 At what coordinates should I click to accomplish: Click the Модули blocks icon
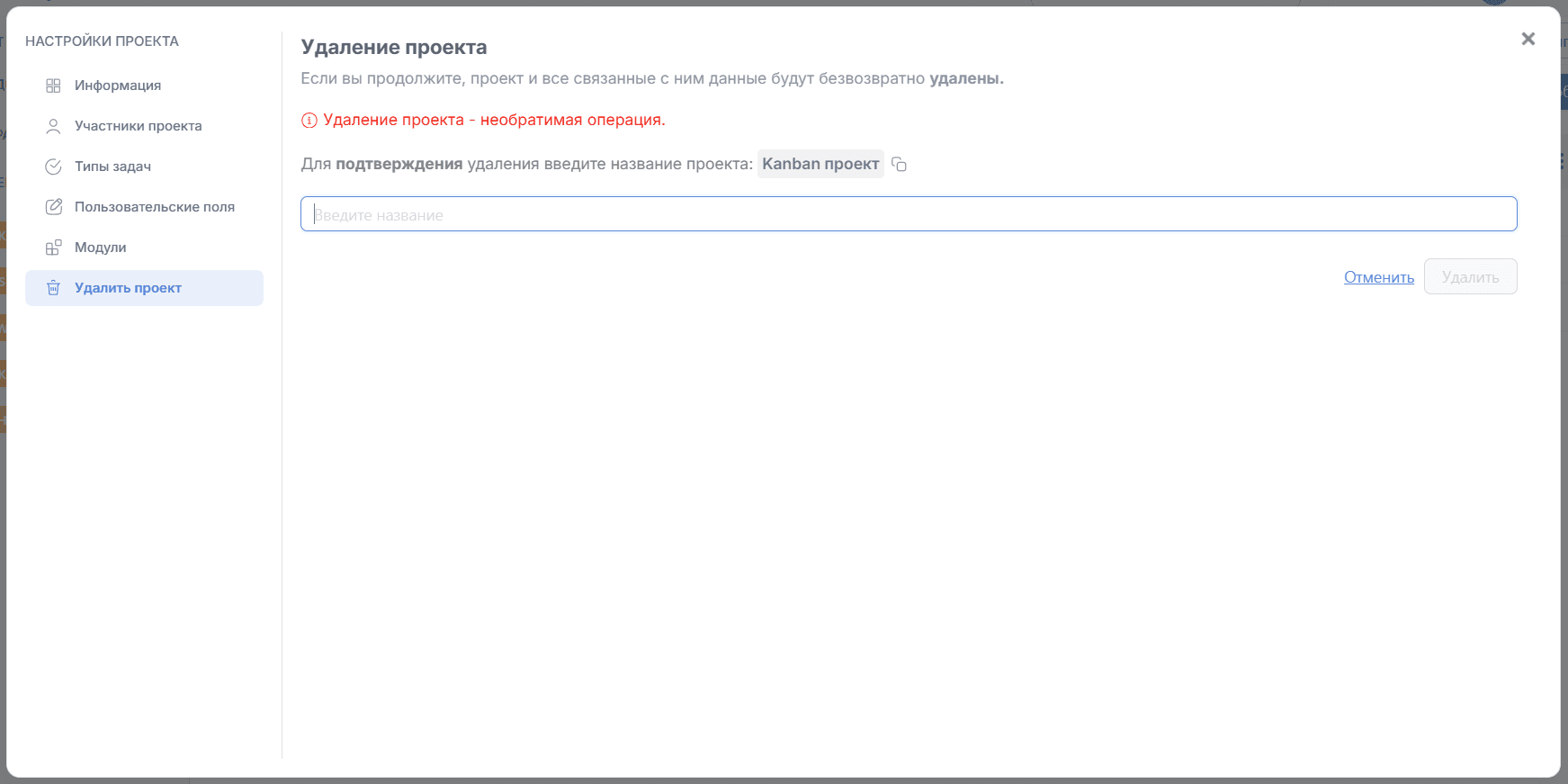click(53, 248)
